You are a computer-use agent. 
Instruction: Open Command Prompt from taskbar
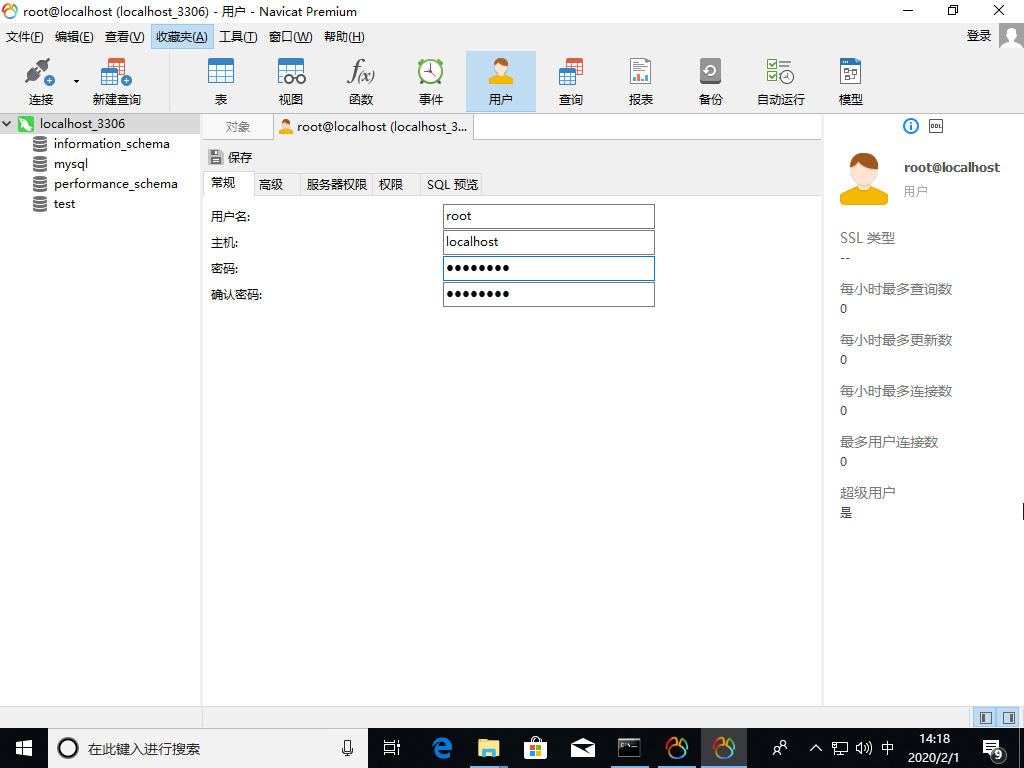(630, 748)
